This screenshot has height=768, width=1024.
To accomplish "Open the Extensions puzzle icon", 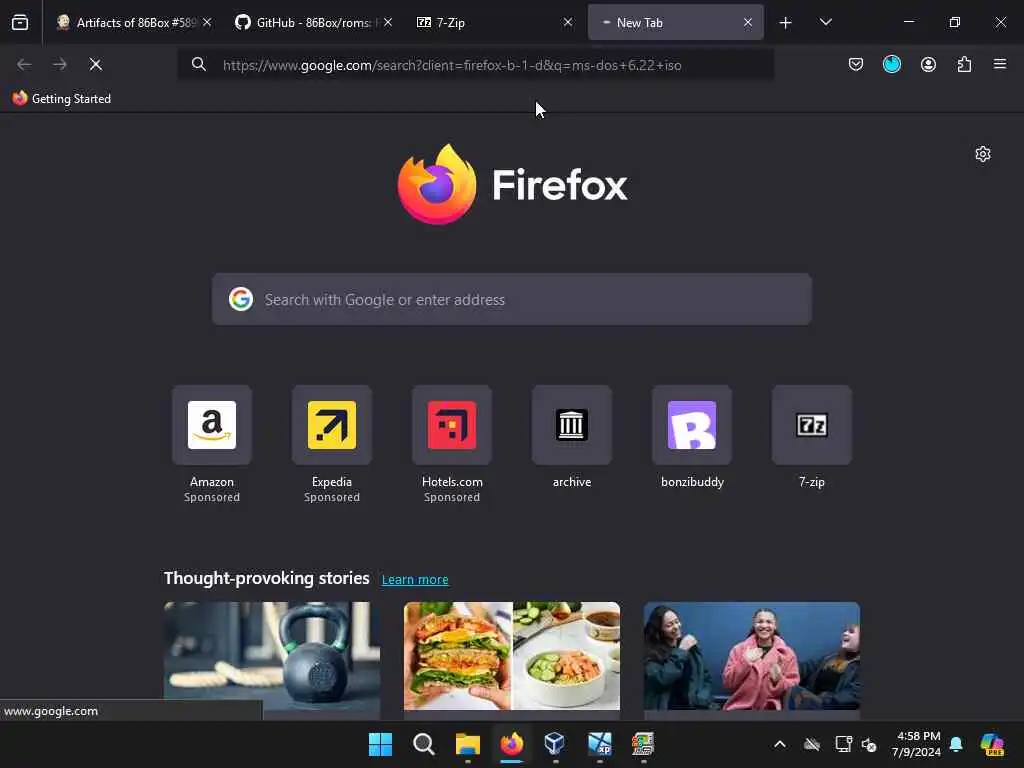I will 964,64.
